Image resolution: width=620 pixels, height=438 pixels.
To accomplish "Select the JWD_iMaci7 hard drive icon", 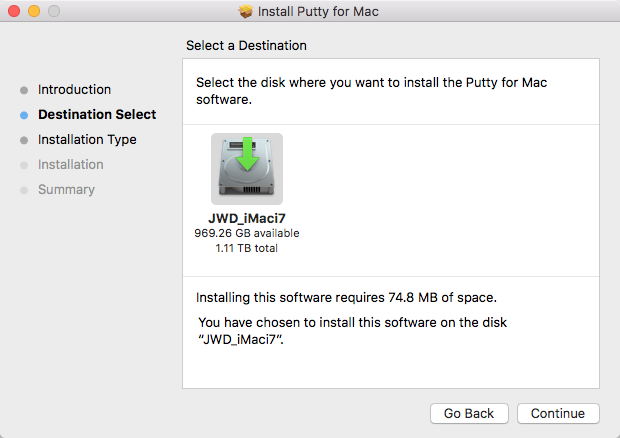I will point(247,169).
